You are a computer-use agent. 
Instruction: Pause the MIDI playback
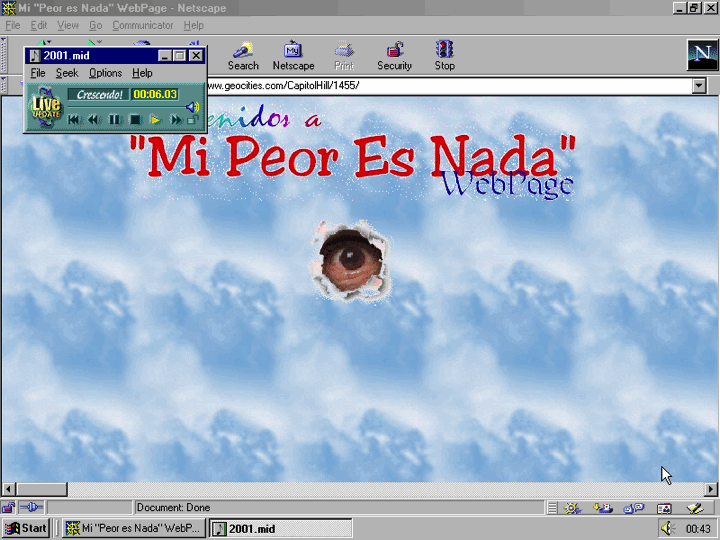[x=114, y=120]
